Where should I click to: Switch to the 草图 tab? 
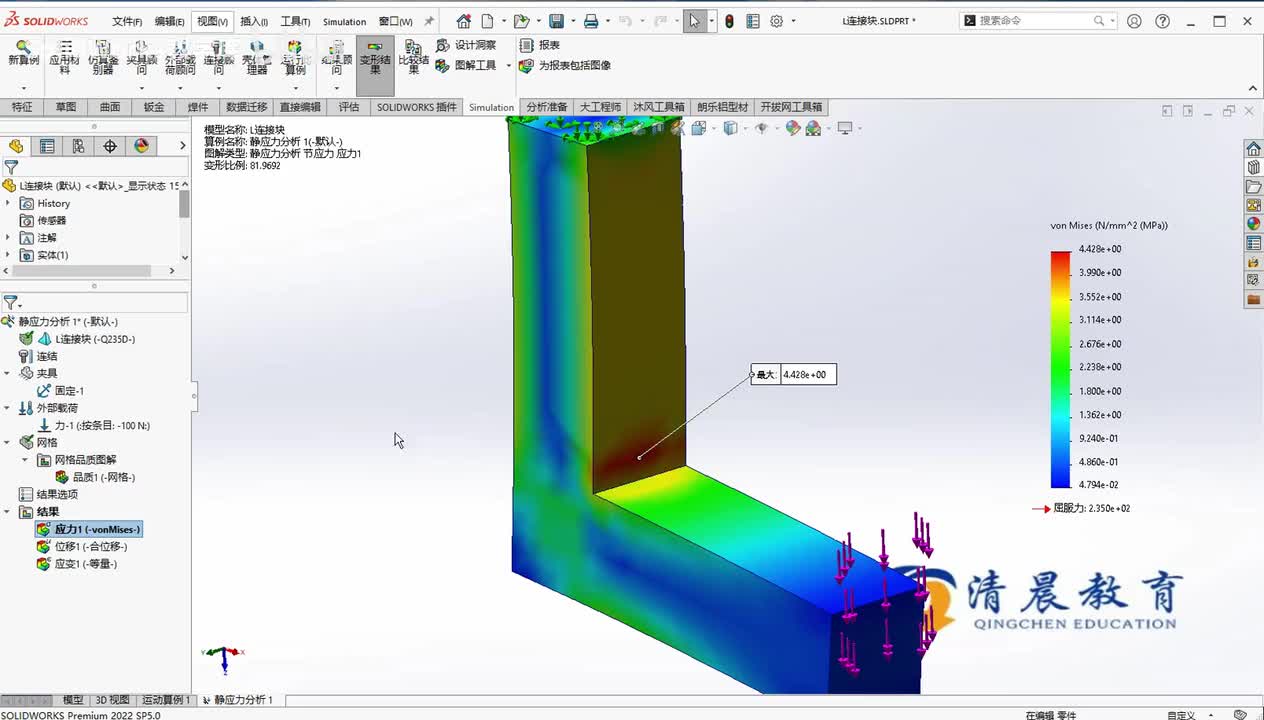click(x=66, y=107)
